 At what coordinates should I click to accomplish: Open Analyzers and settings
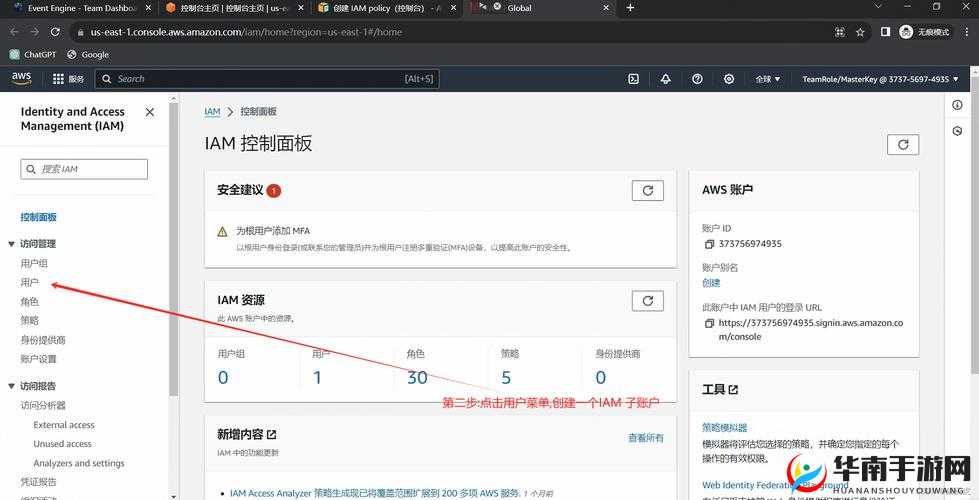coord(79,463)
